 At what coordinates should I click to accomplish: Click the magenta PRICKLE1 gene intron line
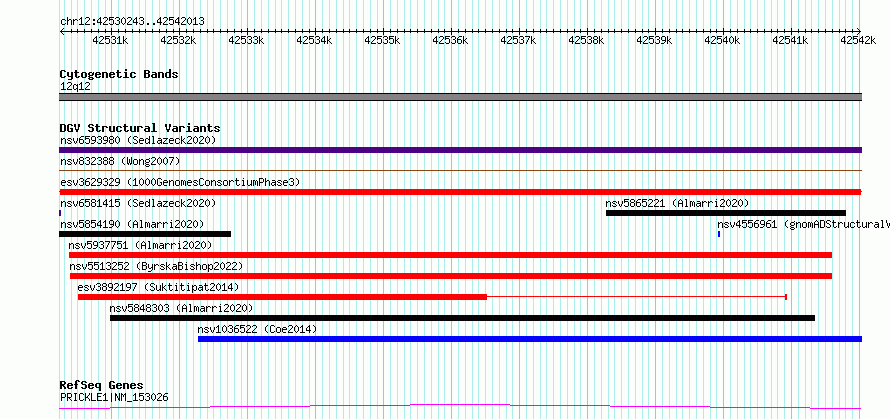(x=460, y=406)
